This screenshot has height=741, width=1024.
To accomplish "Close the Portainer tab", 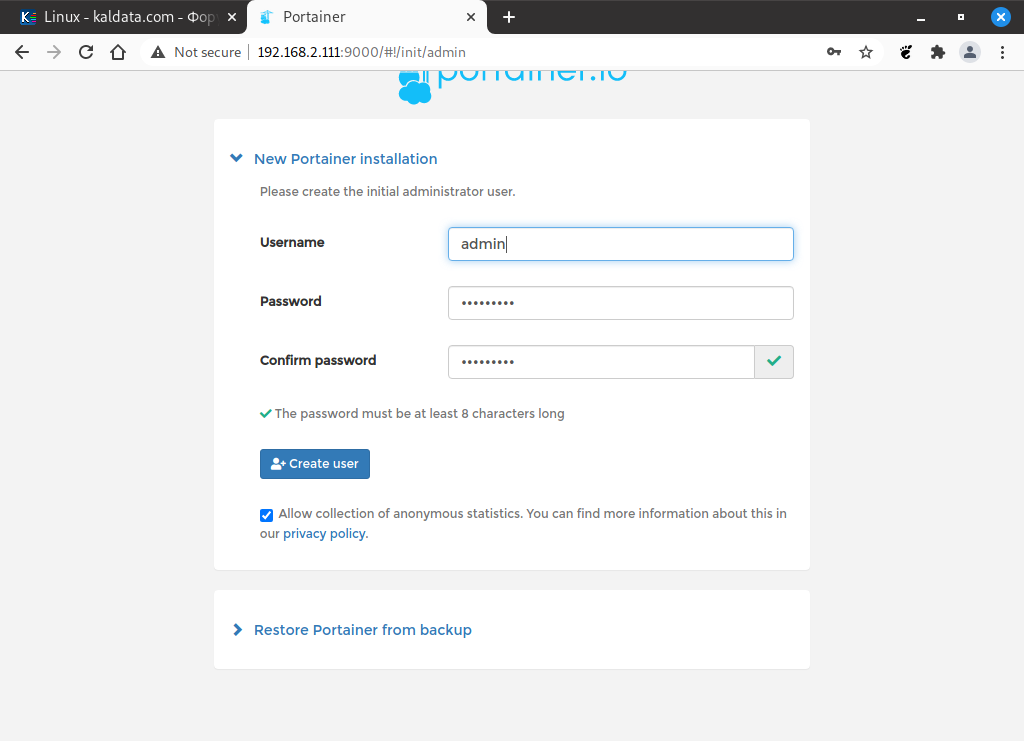I will pos(471,17).
